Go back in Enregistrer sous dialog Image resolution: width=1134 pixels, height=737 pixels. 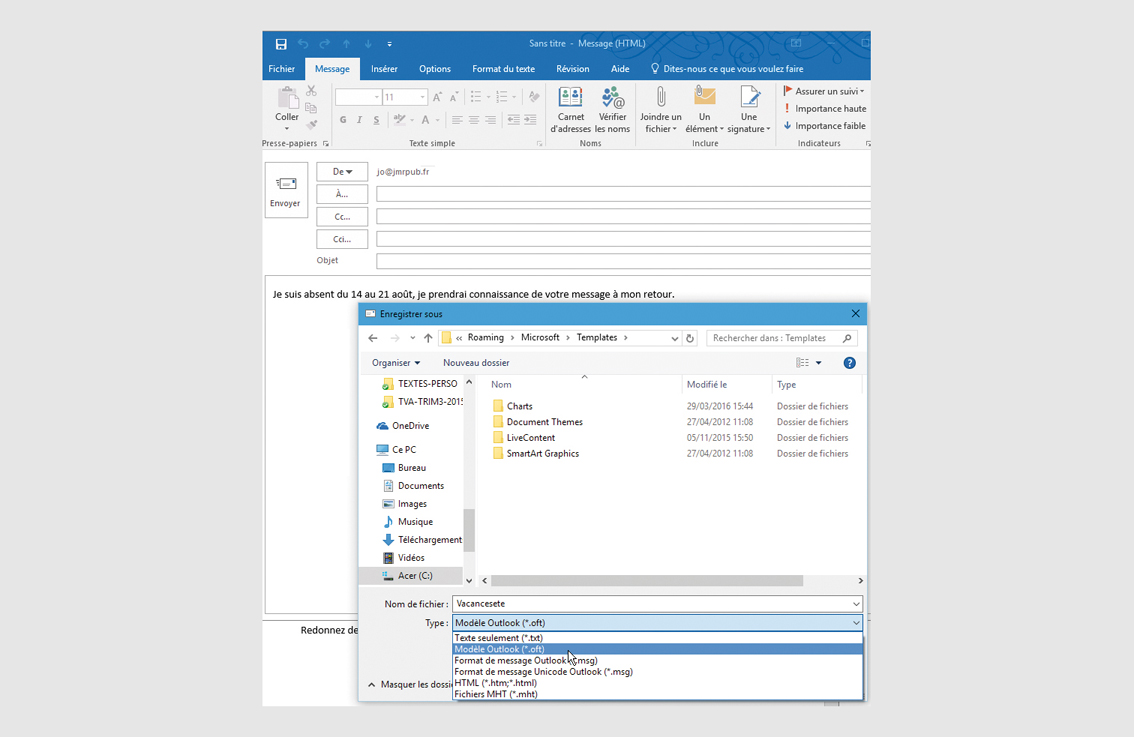point(373,338)
